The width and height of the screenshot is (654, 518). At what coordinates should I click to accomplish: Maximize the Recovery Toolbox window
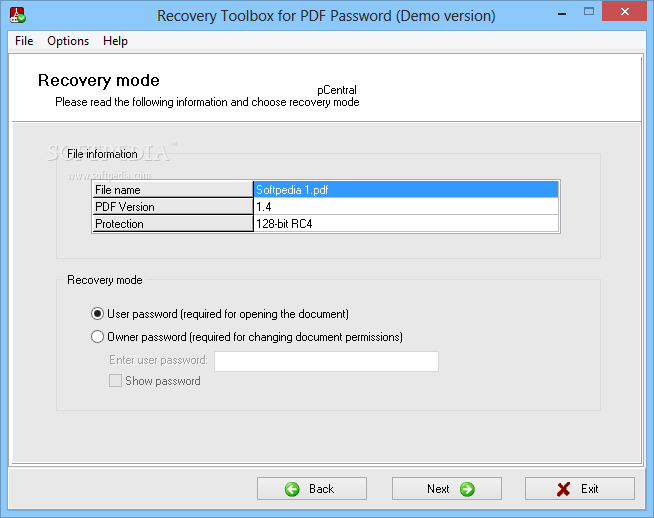[589, 12]
